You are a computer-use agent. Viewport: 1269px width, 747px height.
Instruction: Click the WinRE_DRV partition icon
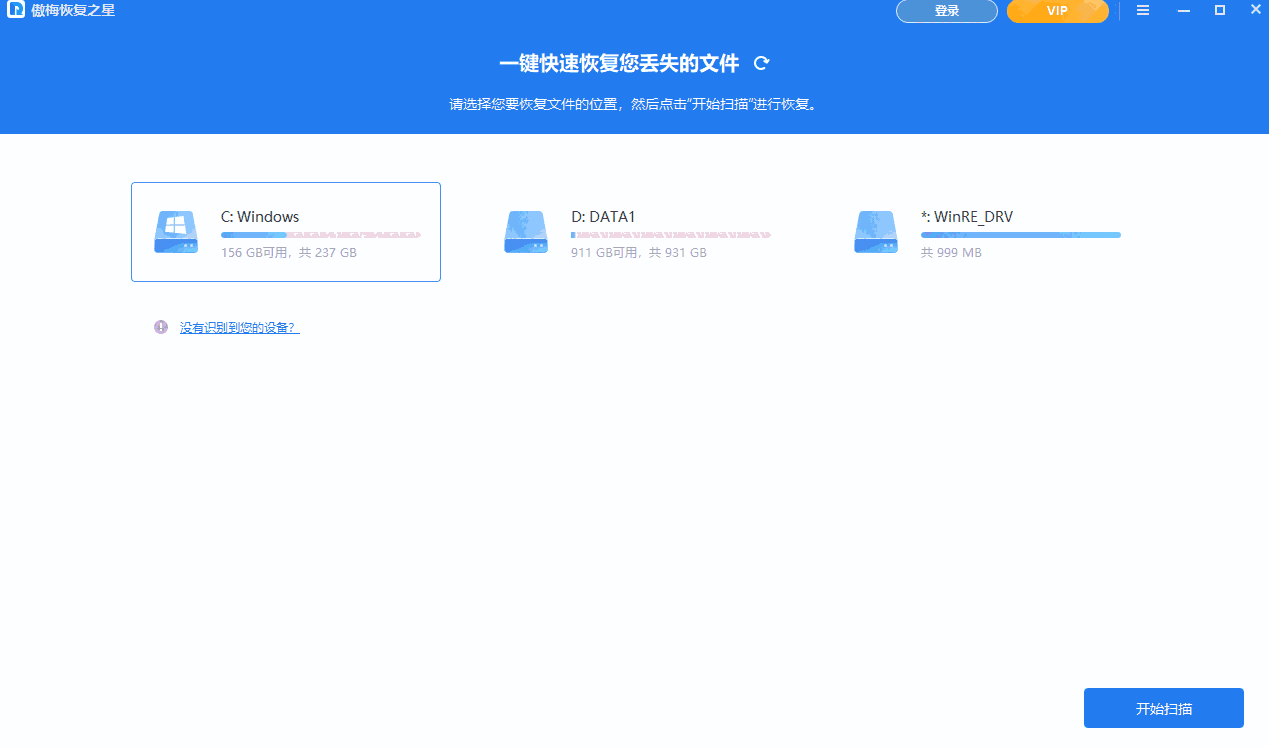point(875,231)
